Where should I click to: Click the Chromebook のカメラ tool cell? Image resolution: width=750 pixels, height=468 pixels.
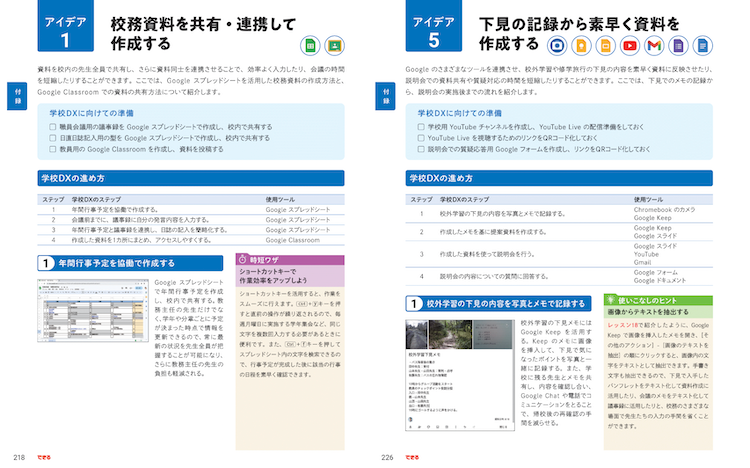pyautogui.click(x=664, y=210)
